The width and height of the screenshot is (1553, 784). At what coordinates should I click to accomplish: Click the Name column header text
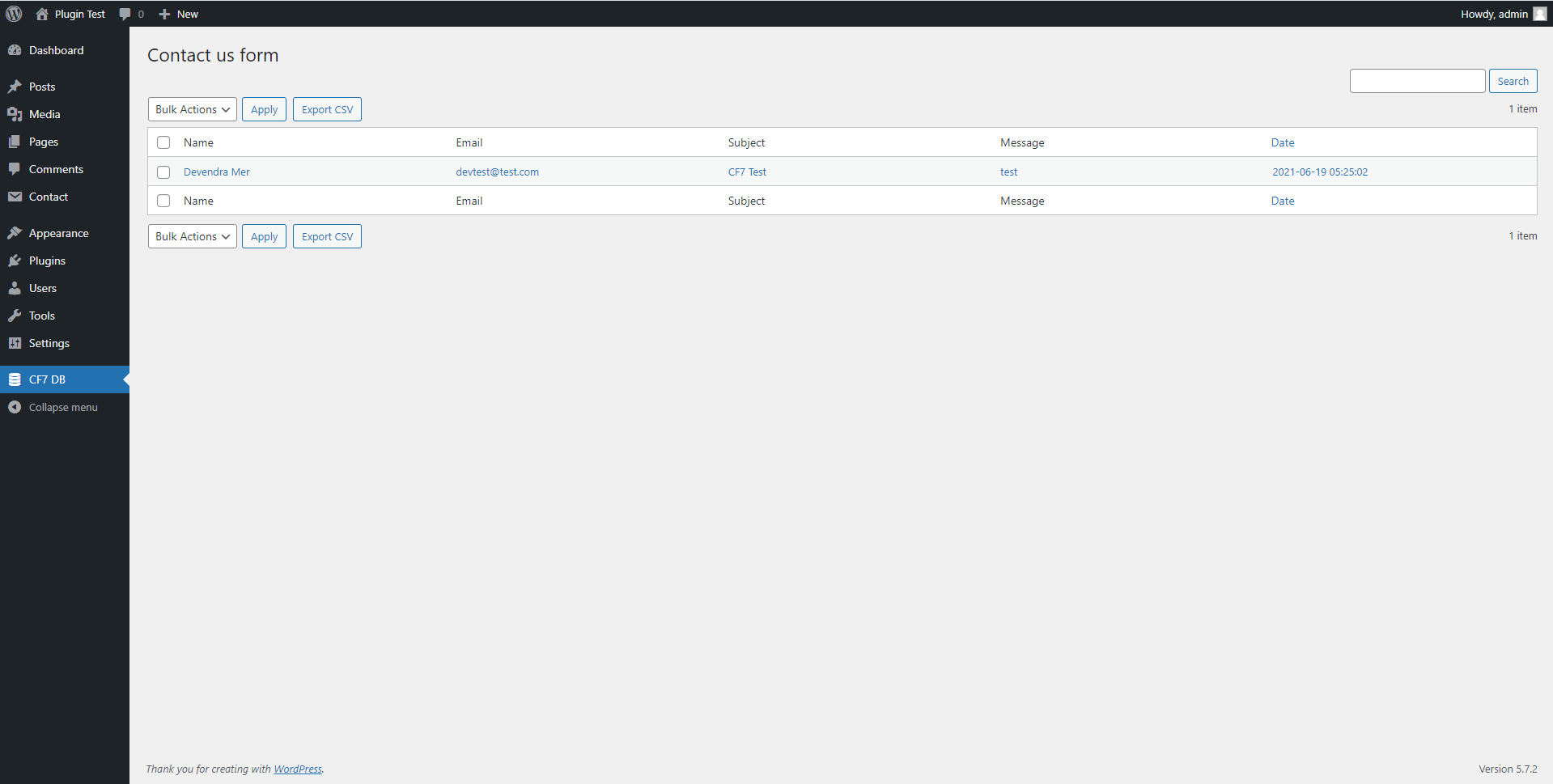tap(198, 142)
